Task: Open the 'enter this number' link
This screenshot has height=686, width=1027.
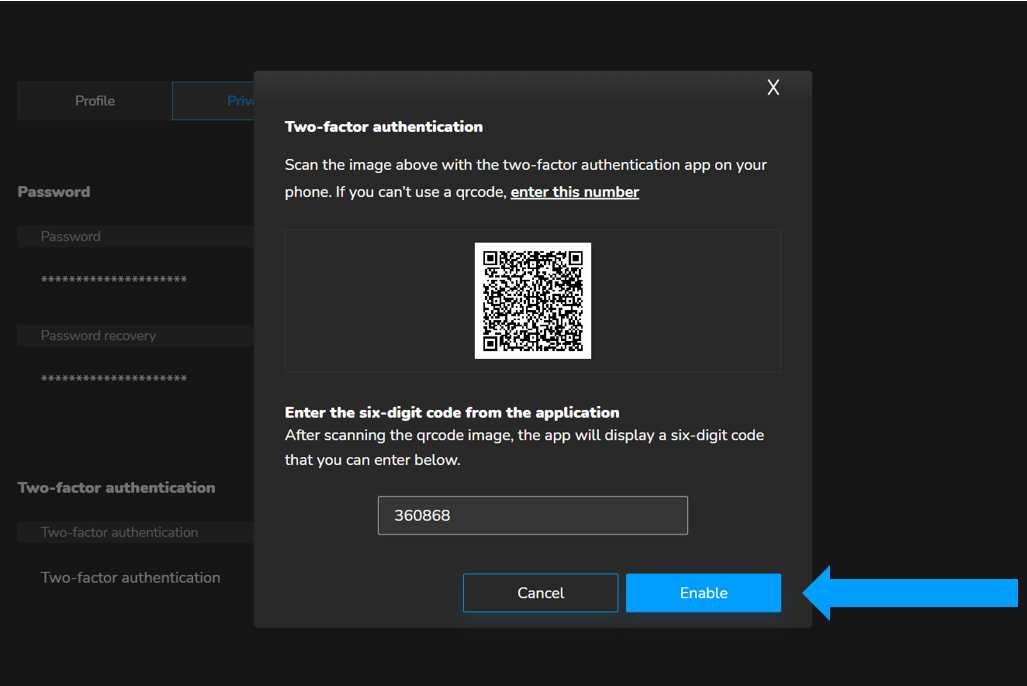Action: click(574, 192)
